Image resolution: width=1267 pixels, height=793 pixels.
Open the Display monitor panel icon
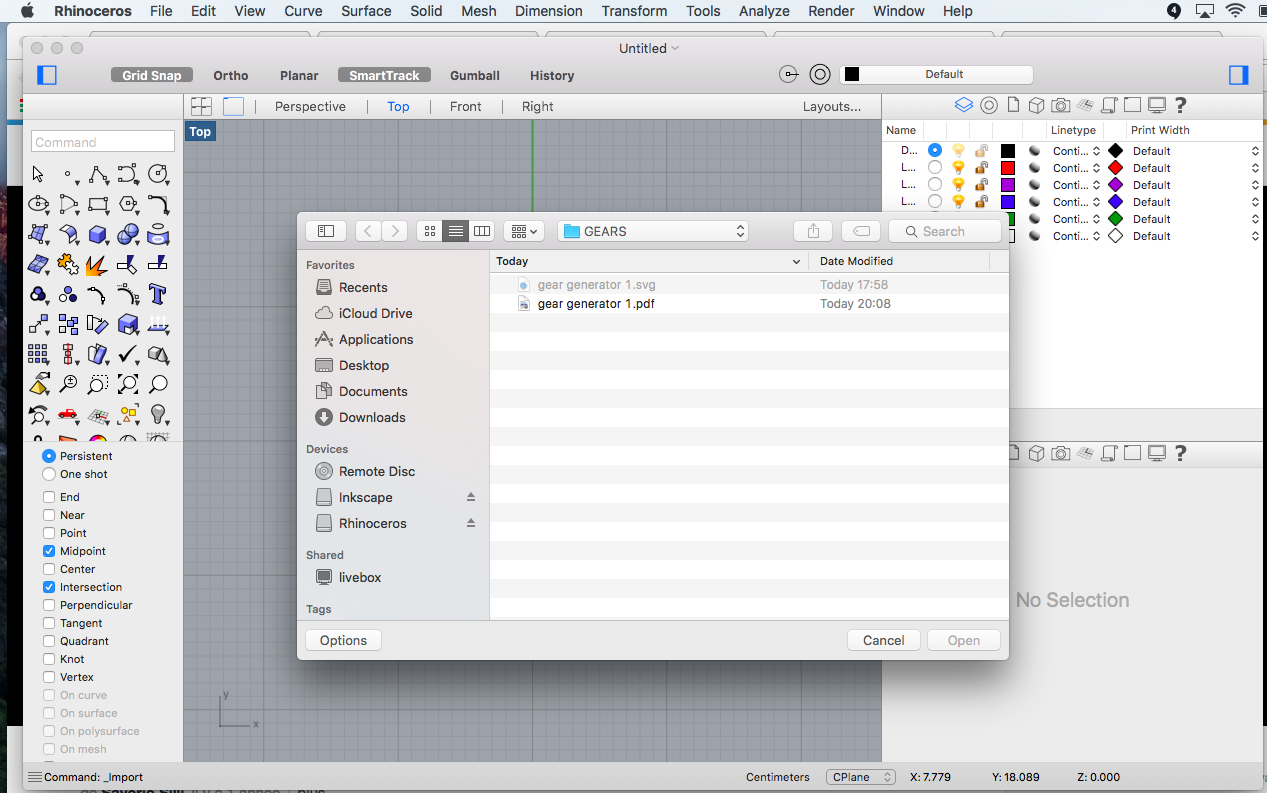1157,105
